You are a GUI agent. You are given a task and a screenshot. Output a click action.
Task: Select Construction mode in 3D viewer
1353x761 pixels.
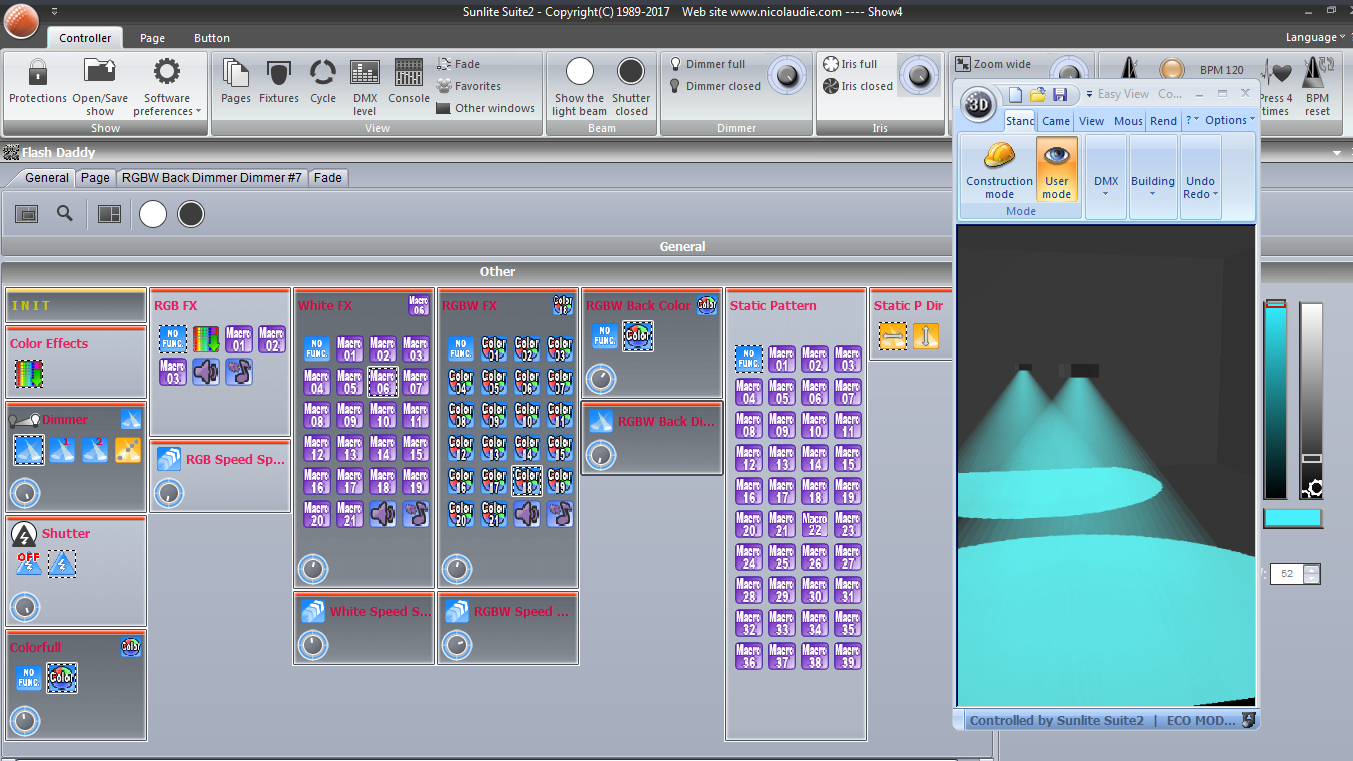click(999, 168)
